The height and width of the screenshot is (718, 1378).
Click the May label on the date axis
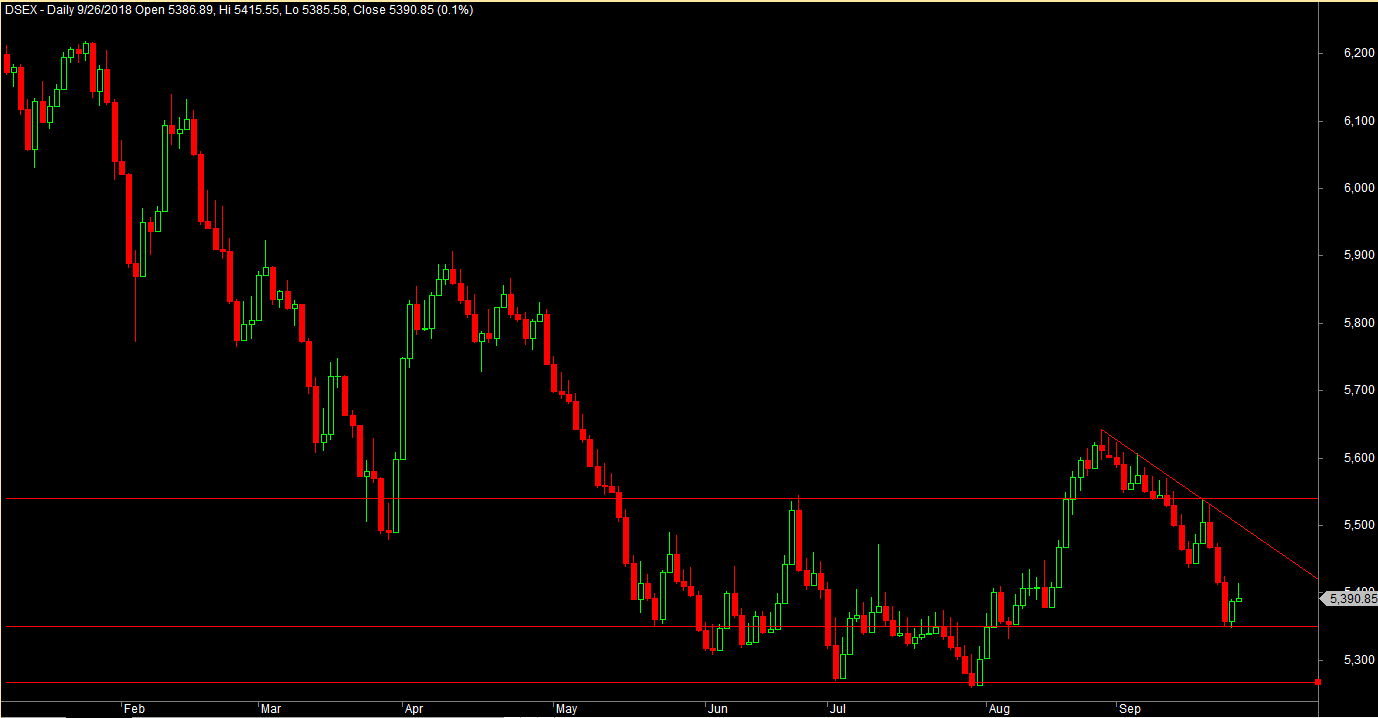click(x=567, y=709)
